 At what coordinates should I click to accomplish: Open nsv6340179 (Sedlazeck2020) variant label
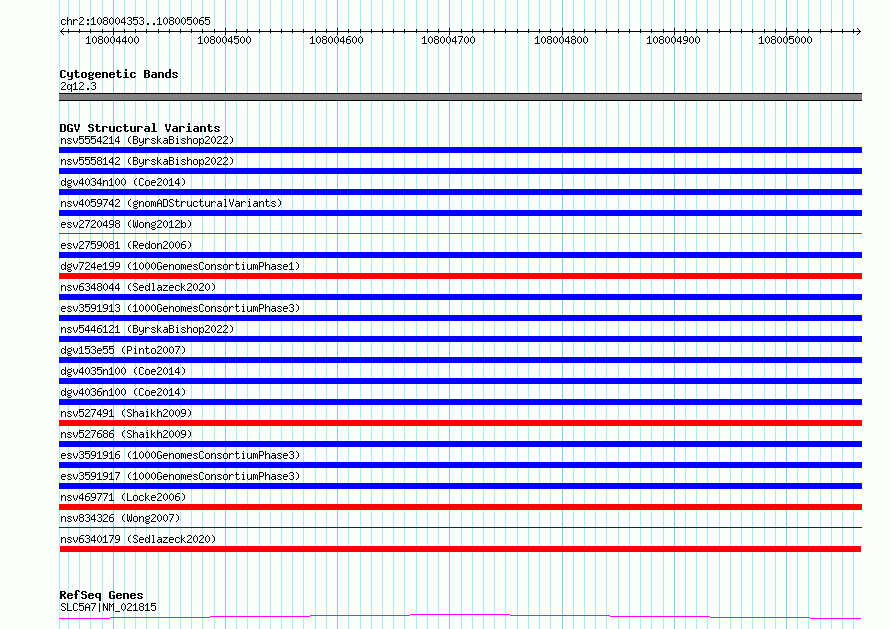coord(138,539)
